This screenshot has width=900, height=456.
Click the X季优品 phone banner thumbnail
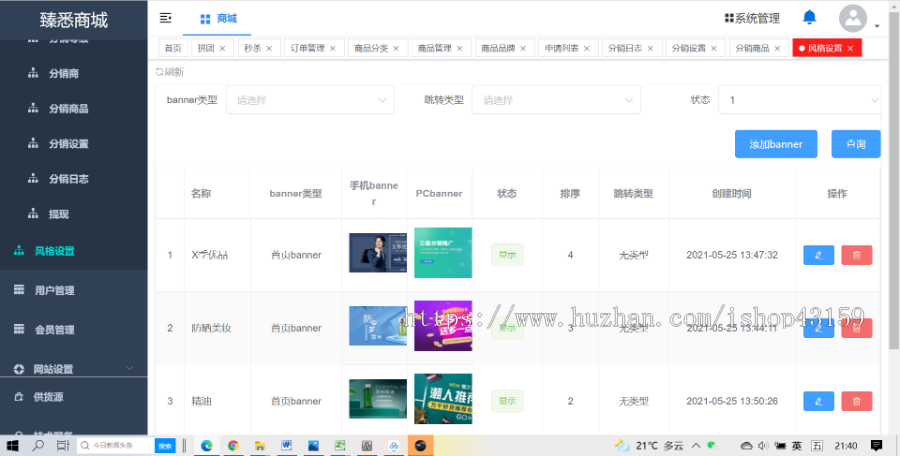click(x=378, y=253)
